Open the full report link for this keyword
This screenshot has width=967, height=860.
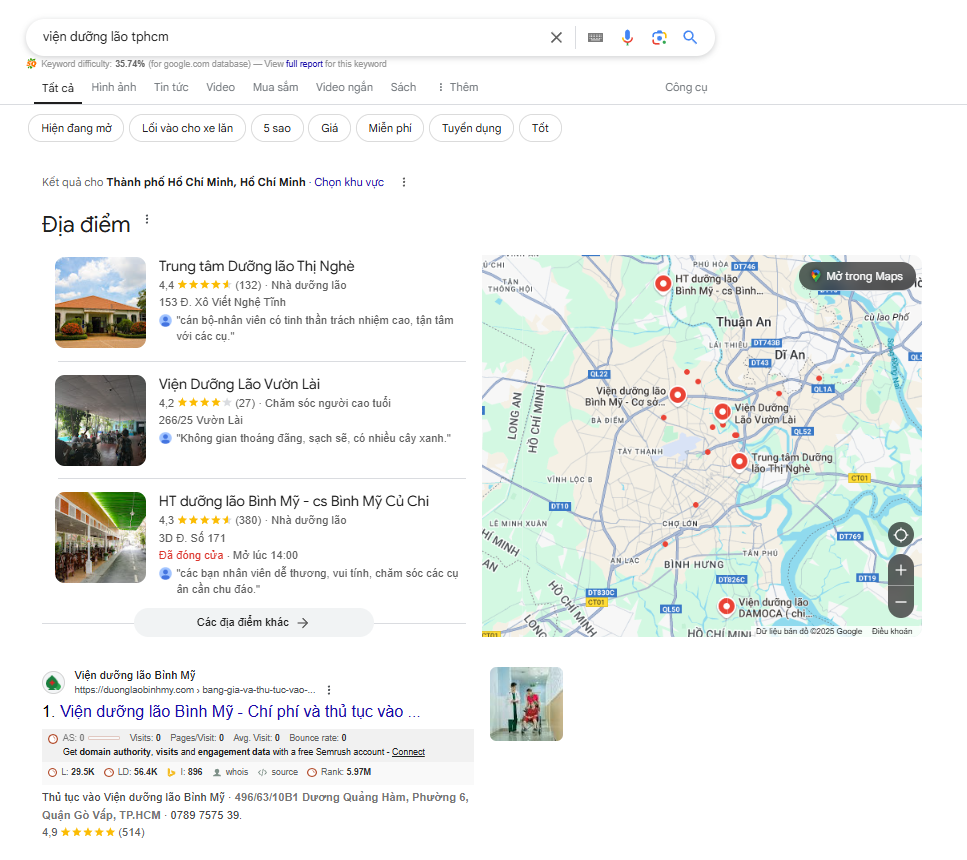pos(305,64)
